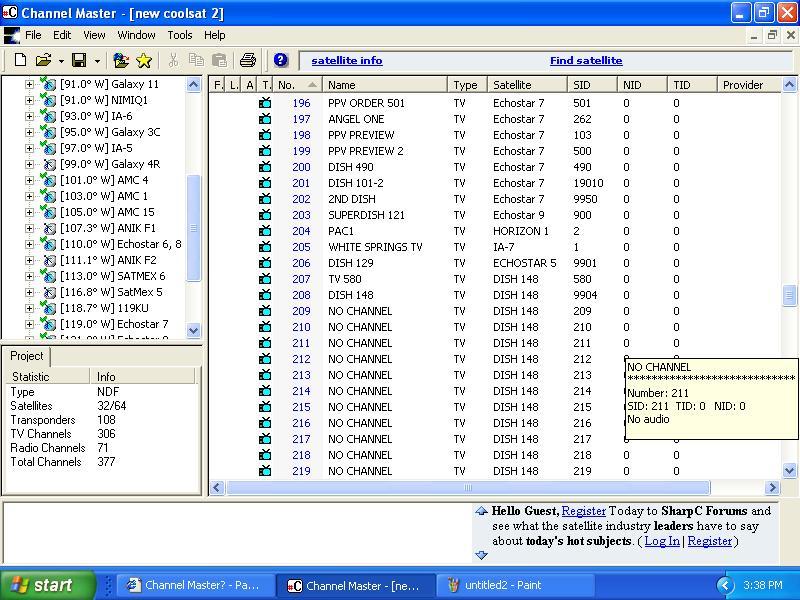
Task: Open help with the blue question mark icon
Action: [281, 60]
